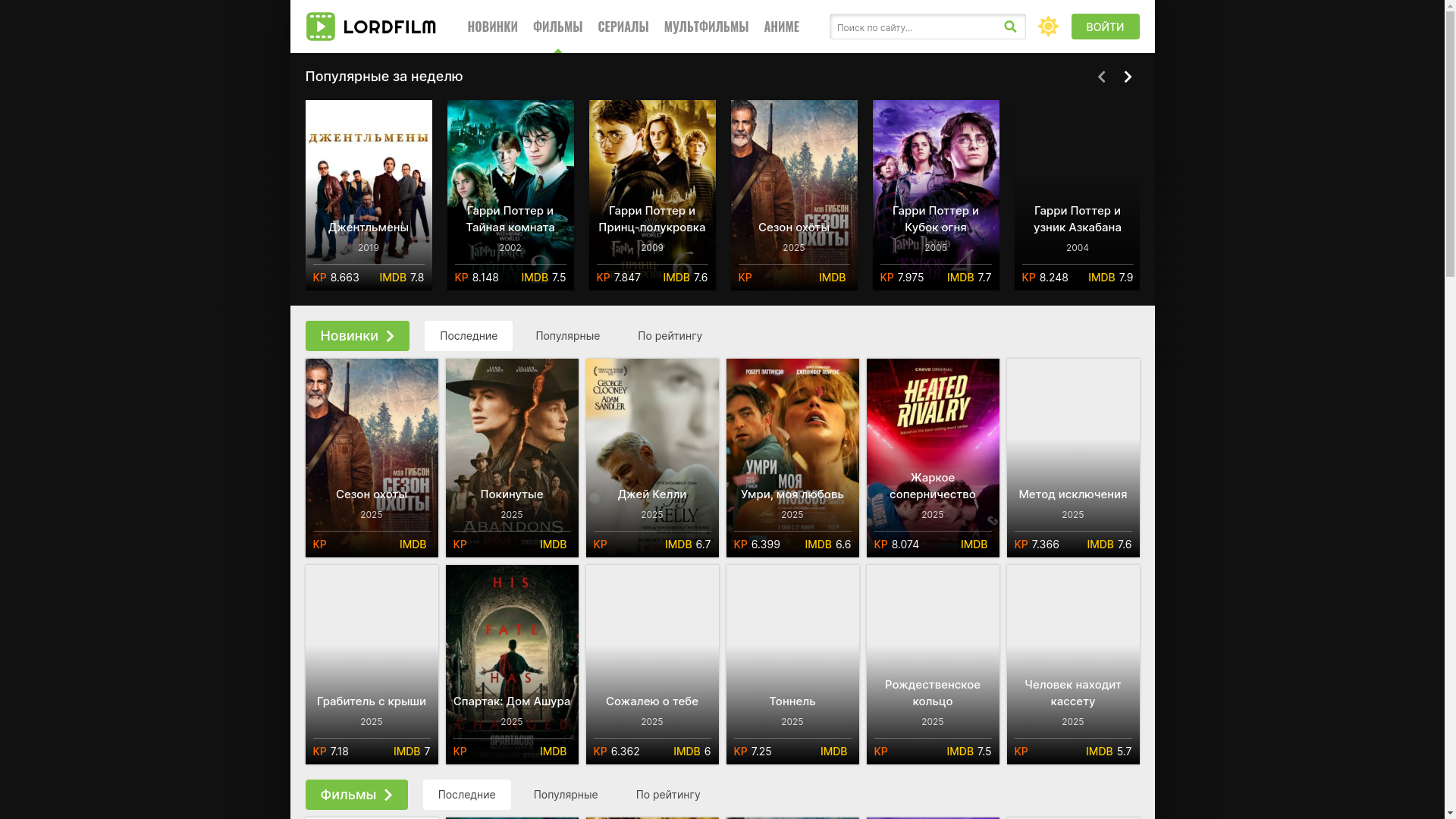Click the LORDFILM logo icon

click(x=320, y=27)
